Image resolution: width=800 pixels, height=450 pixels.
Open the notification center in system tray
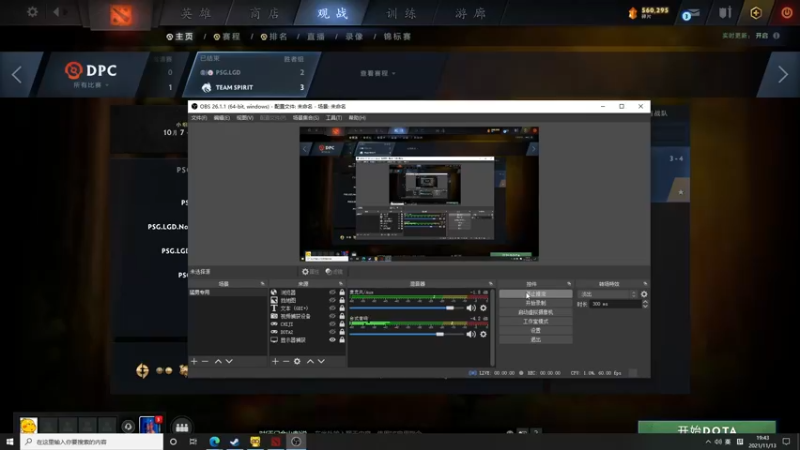786,441
